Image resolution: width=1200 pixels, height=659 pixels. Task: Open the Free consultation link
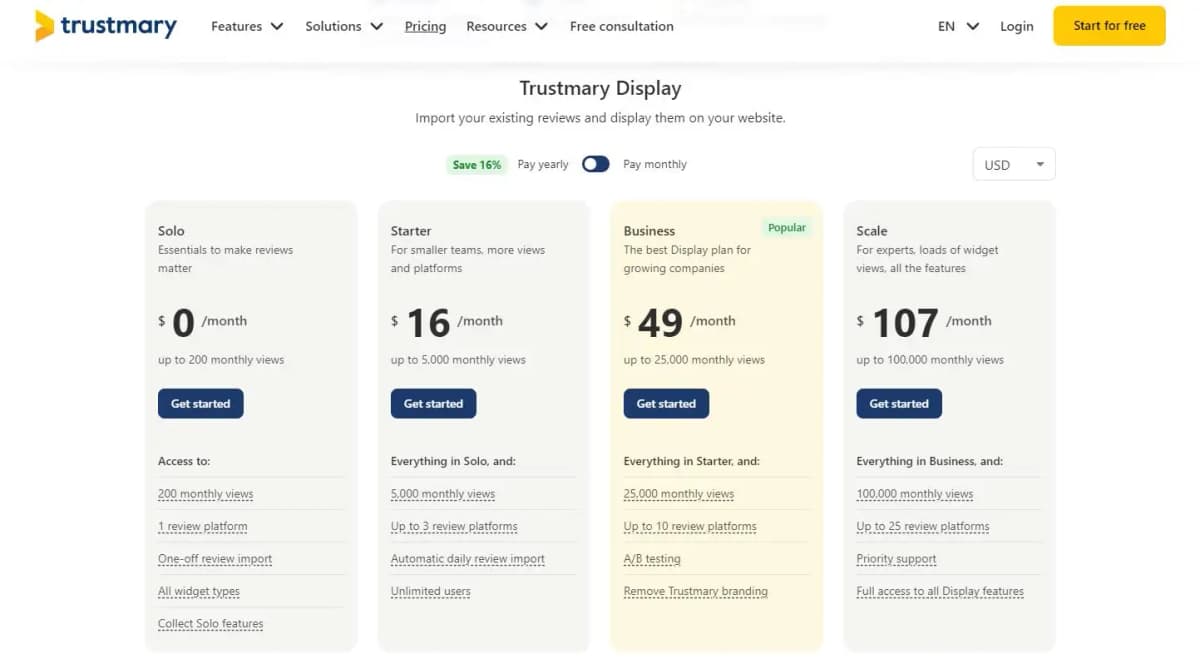(x=621, y=26)
